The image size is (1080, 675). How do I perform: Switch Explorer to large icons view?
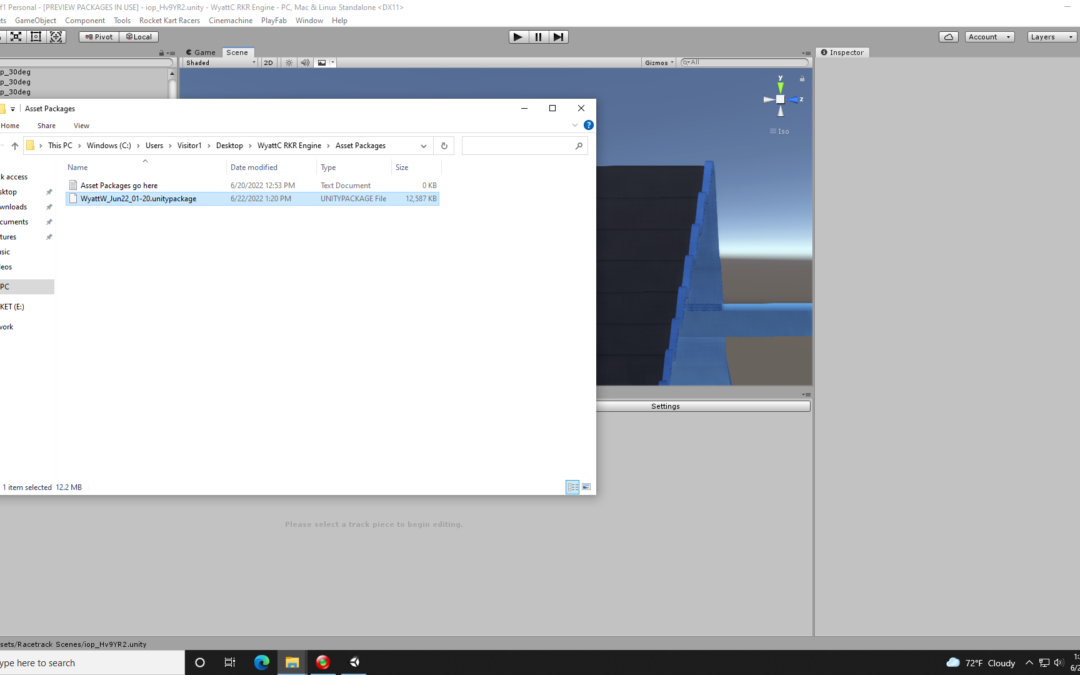click(586, 487)
